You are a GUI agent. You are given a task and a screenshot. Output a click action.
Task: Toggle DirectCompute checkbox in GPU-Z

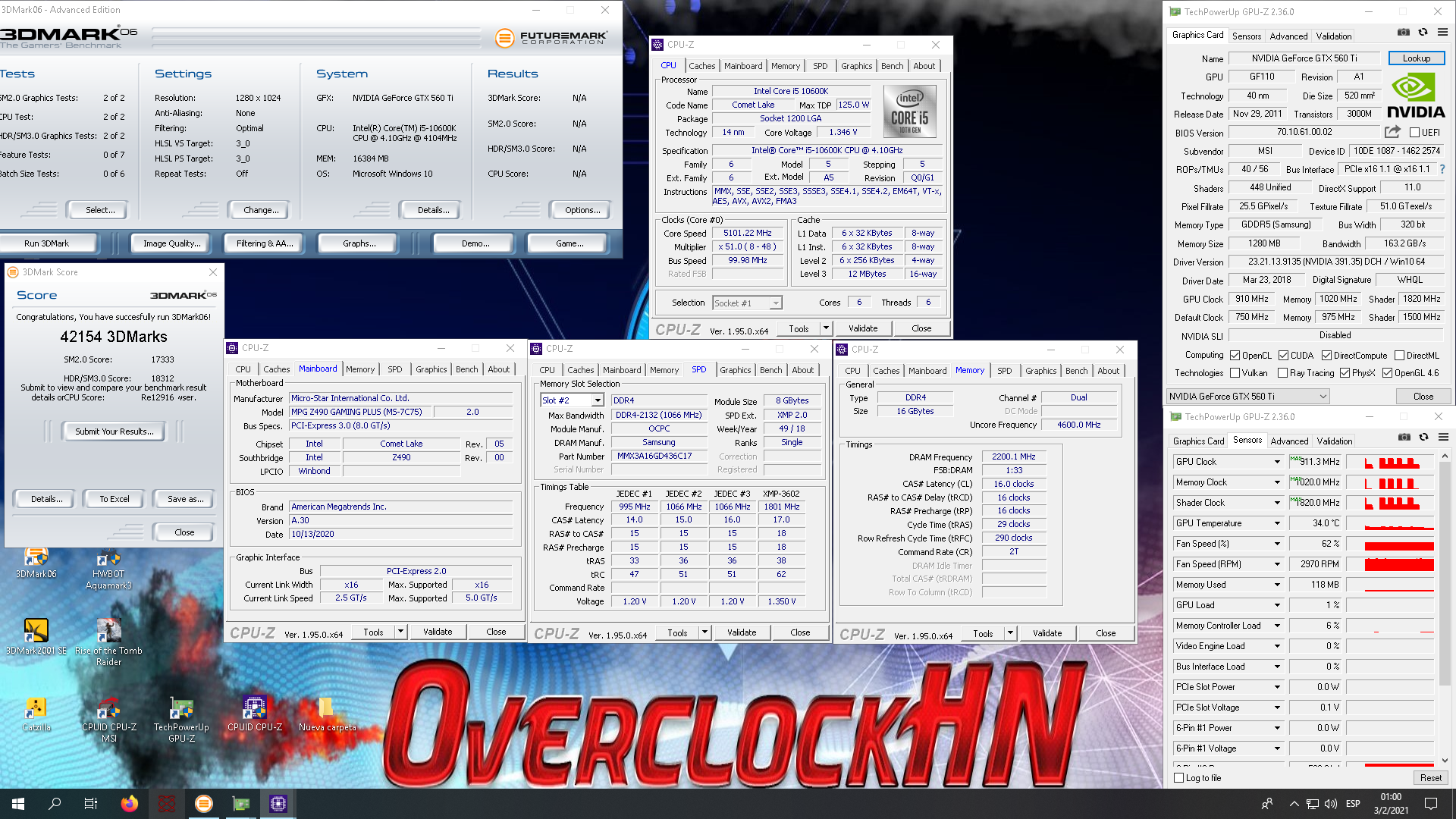[1326, 356]
